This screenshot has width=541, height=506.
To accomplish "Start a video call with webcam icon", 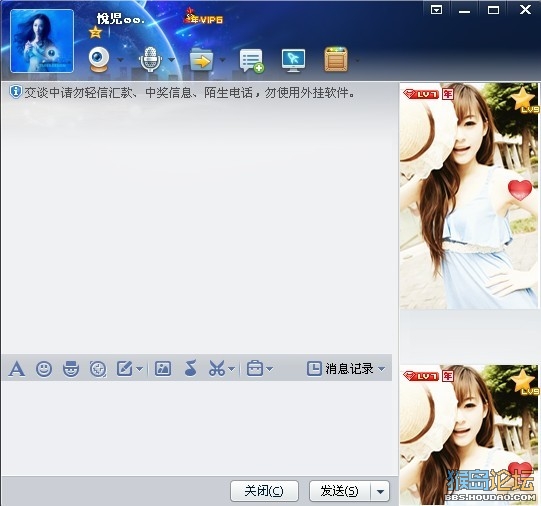I will tap(99, 59).
